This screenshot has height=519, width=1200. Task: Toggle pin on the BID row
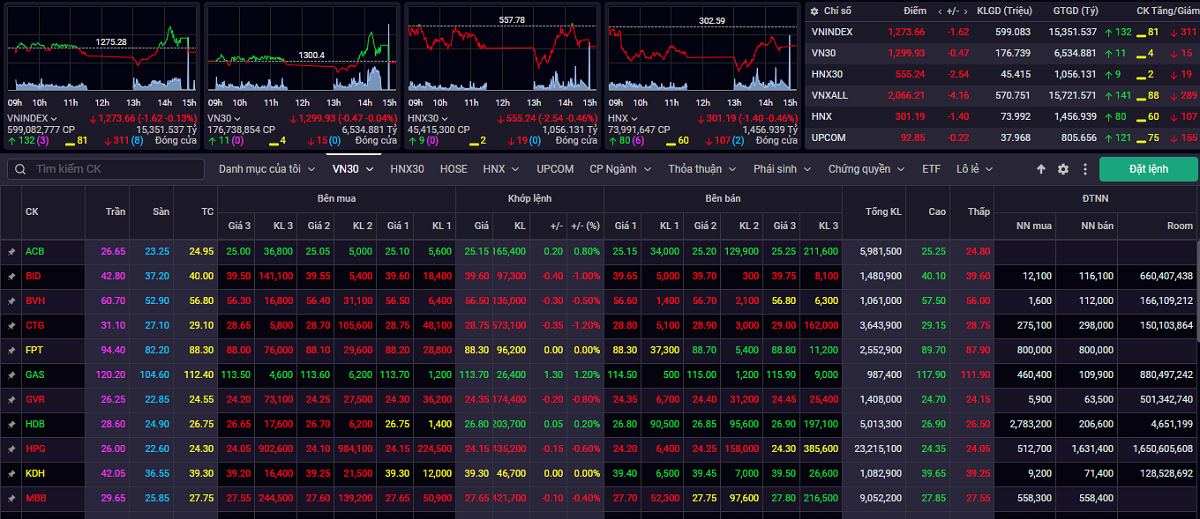click(12, 275)
